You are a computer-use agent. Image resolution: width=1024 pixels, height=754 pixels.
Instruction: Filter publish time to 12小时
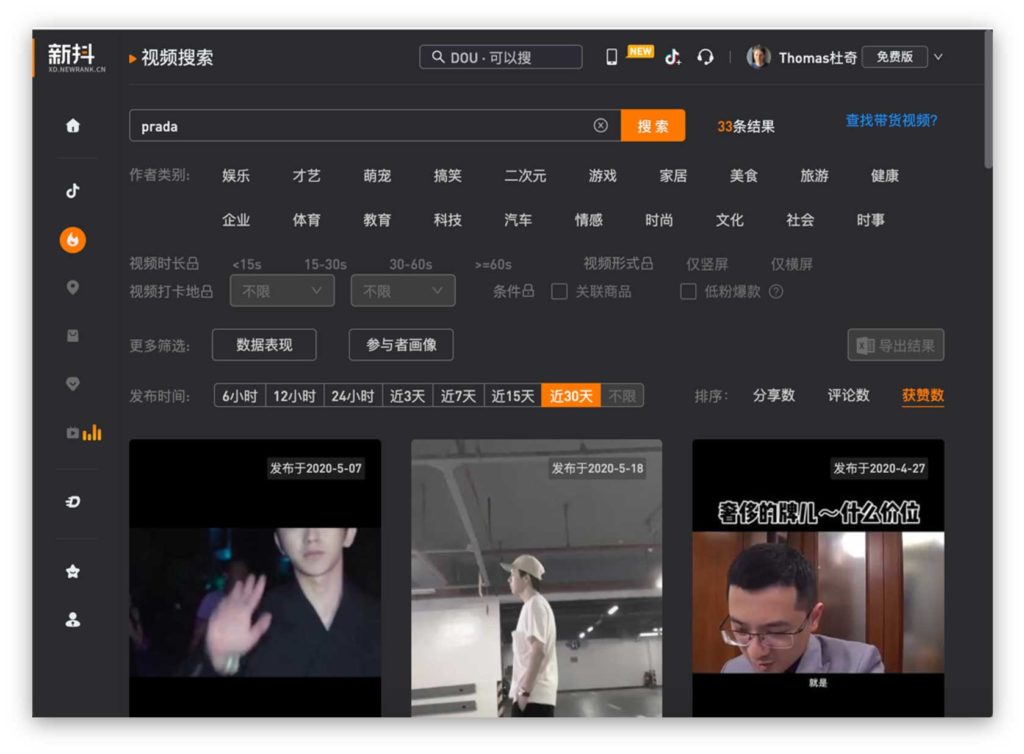pos(295,396)
